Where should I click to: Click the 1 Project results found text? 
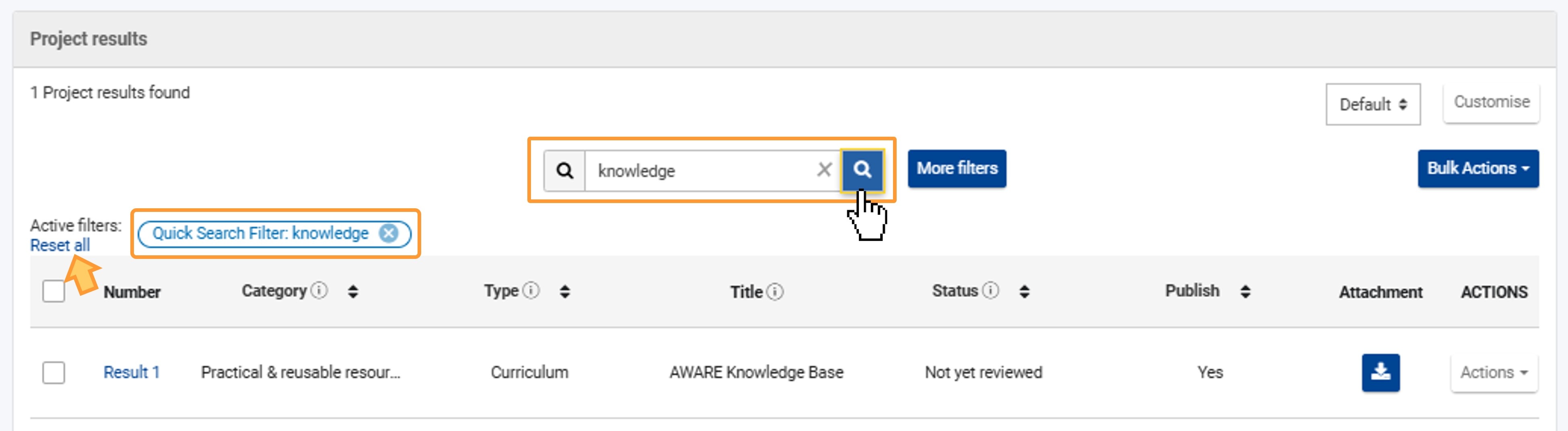pos(110,92)
